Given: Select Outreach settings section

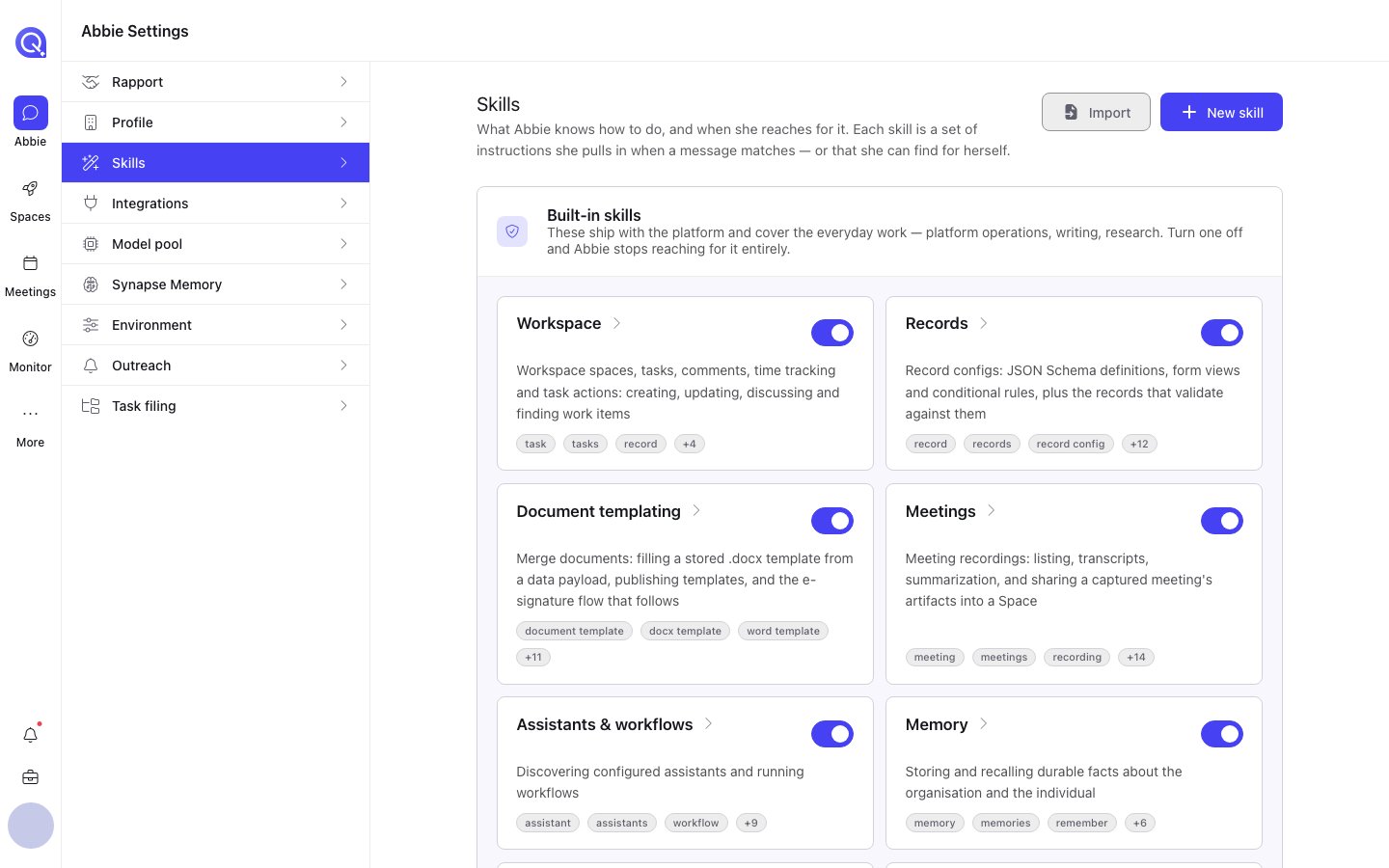Looking at the screenshot, I should coord(215,366).
